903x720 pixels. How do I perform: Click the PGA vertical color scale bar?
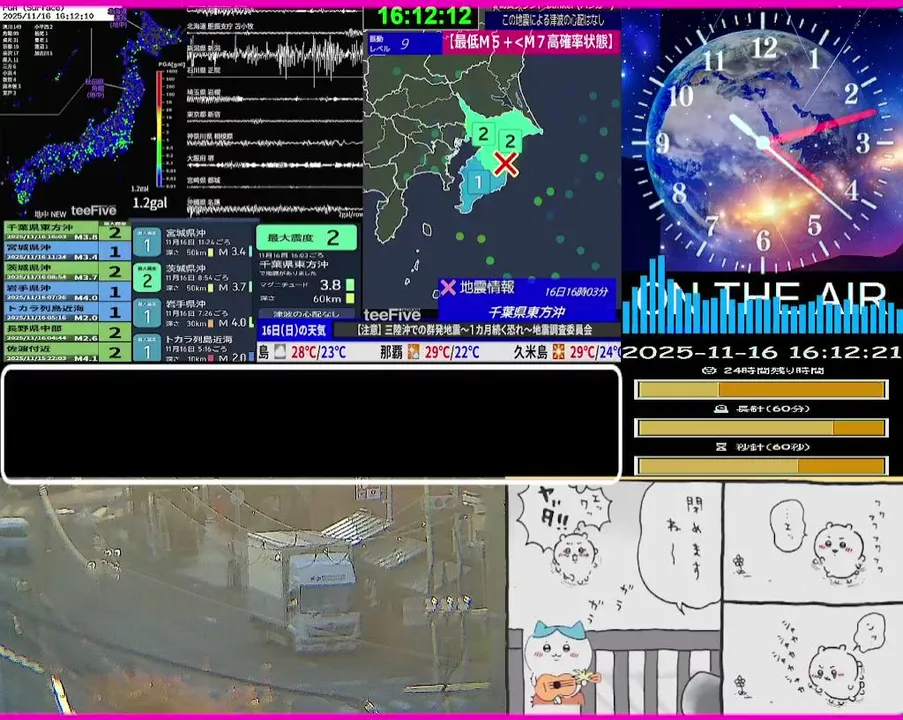[160, 128]
